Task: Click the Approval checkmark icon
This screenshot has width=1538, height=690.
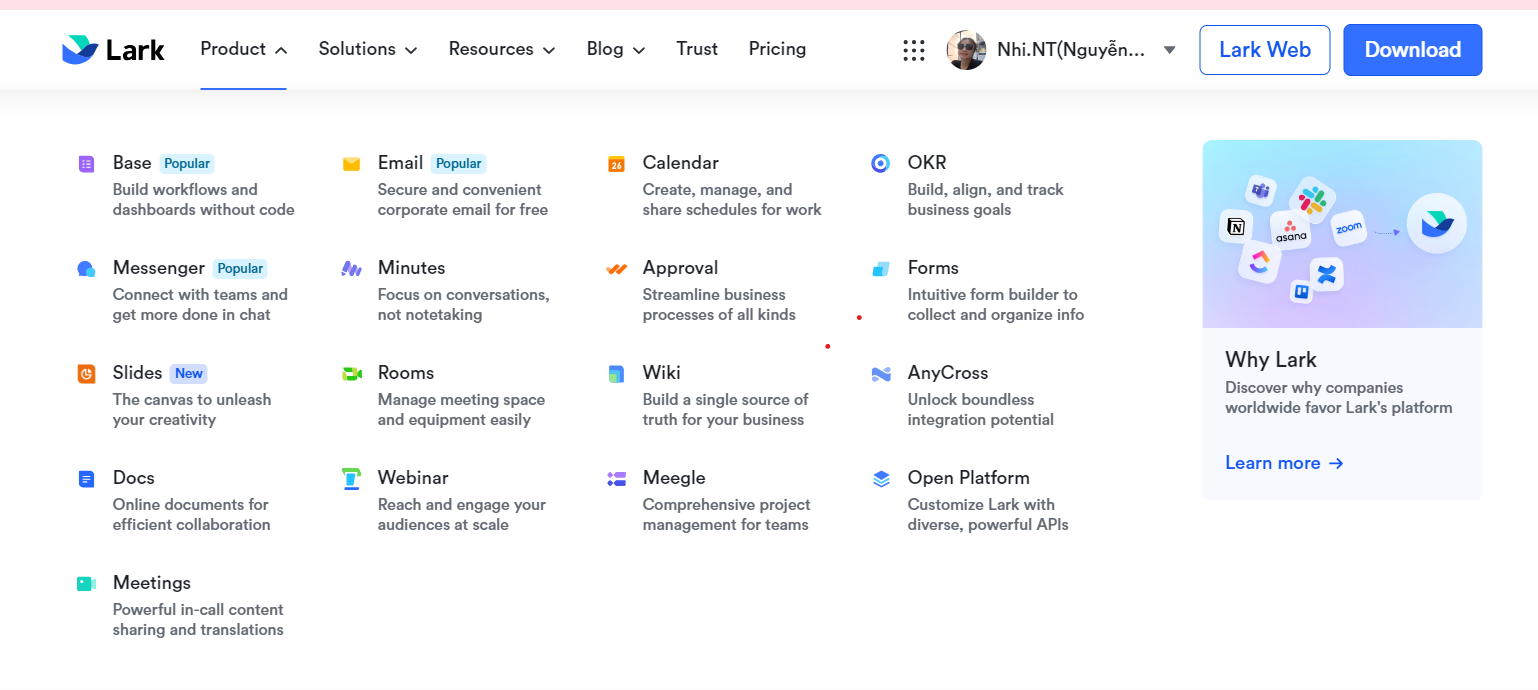Action: 616,269
